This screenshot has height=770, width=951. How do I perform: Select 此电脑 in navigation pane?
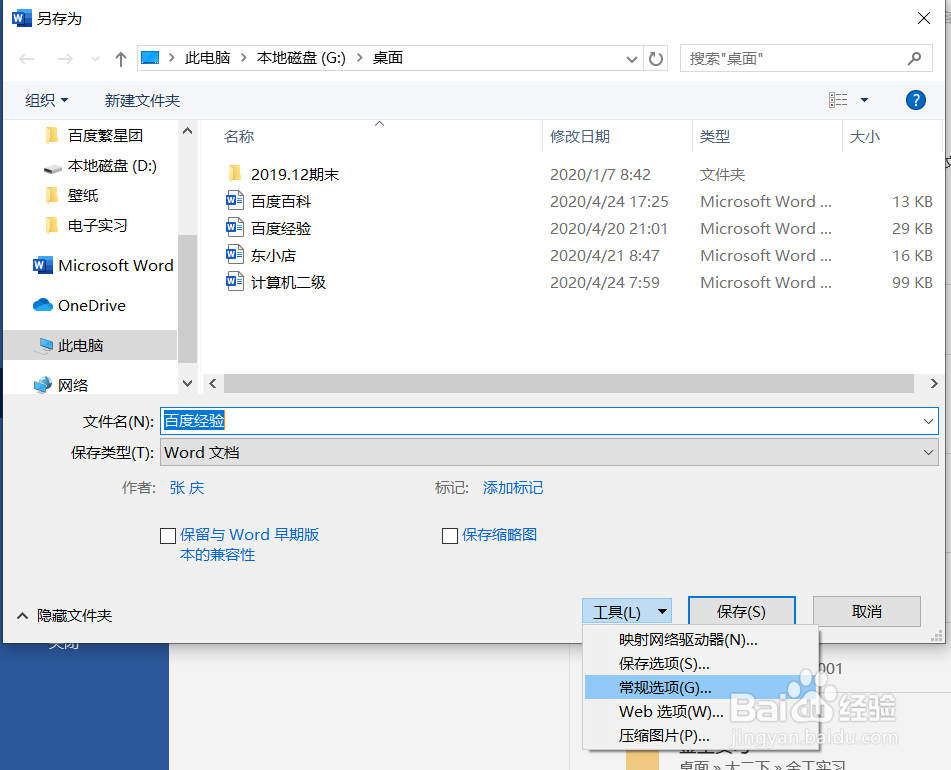pyautogui.click(x=90, y=345)
